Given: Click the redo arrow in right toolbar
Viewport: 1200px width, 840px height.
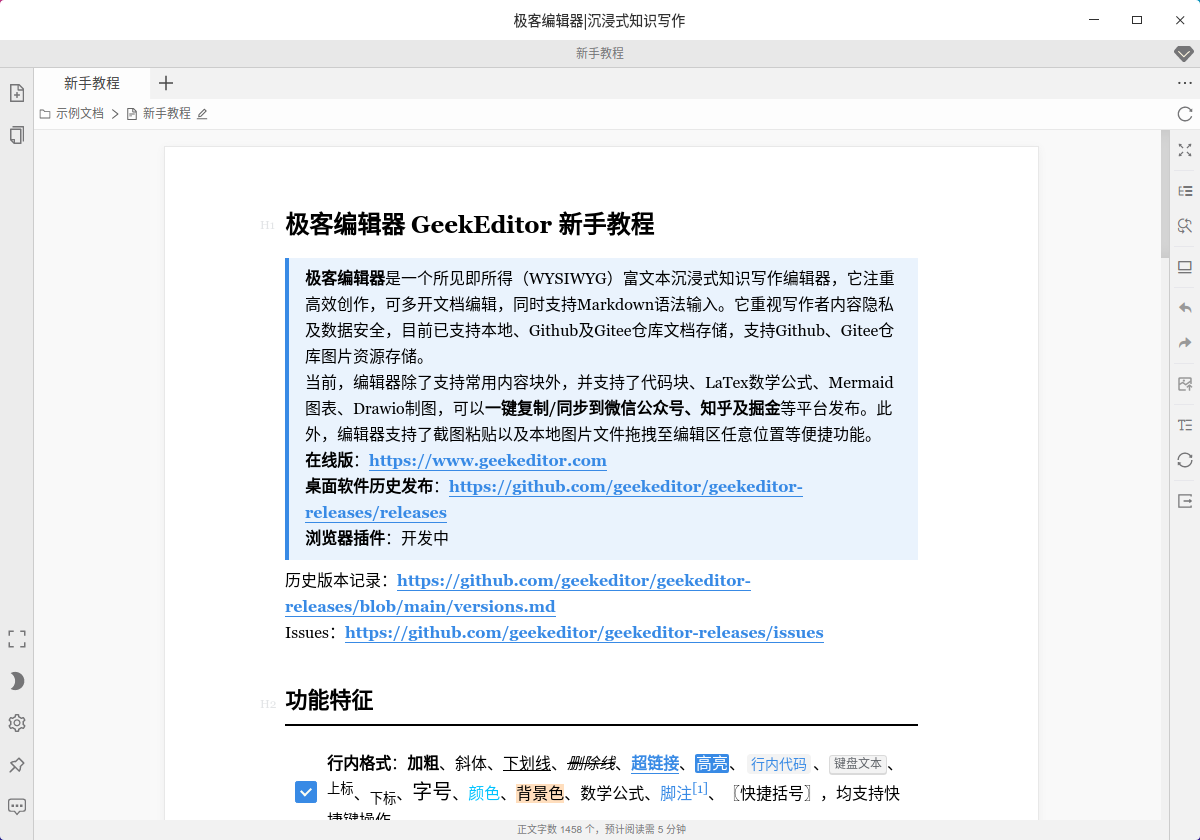Looking at the screenshot, I should [1185, 344].
